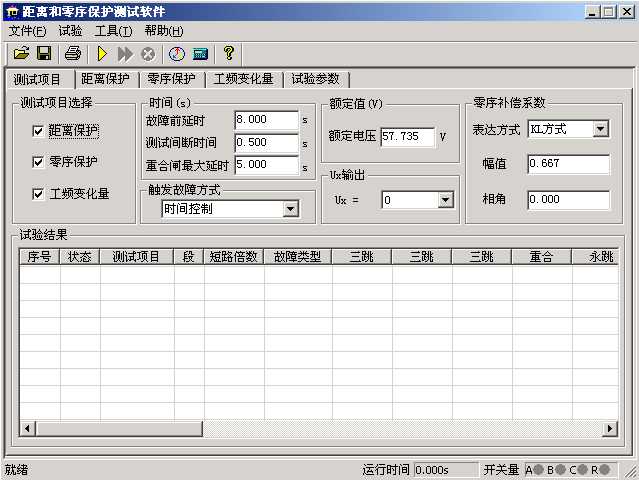639x480 pixels.
Task: Click 序号 column header
Action: 40,257
